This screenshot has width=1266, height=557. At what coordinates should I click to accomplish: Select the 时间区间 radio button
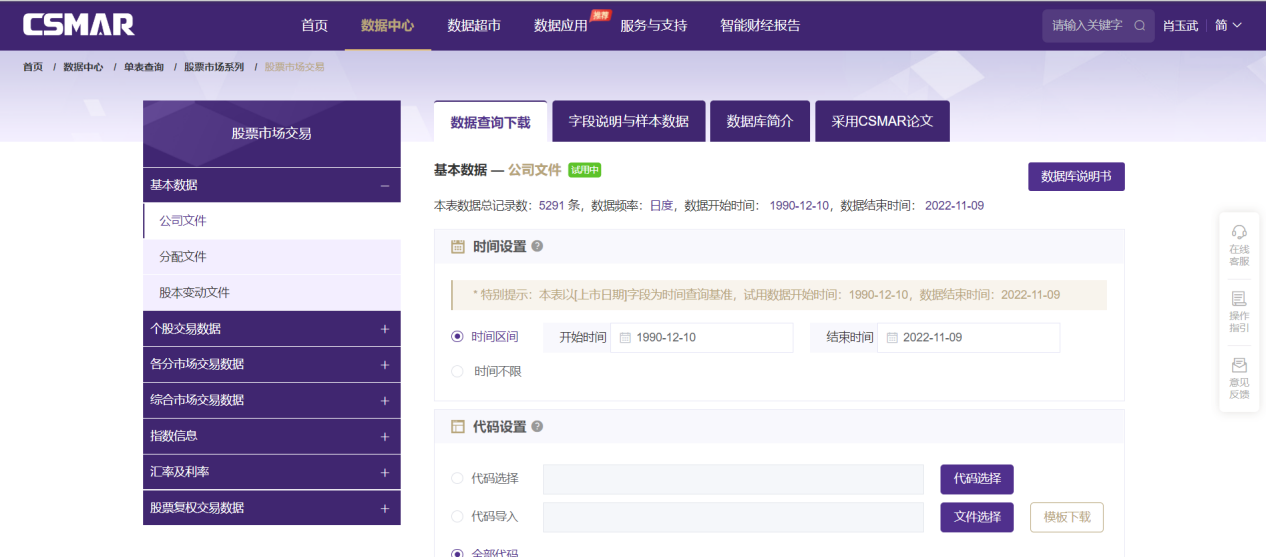click(457, 337)
